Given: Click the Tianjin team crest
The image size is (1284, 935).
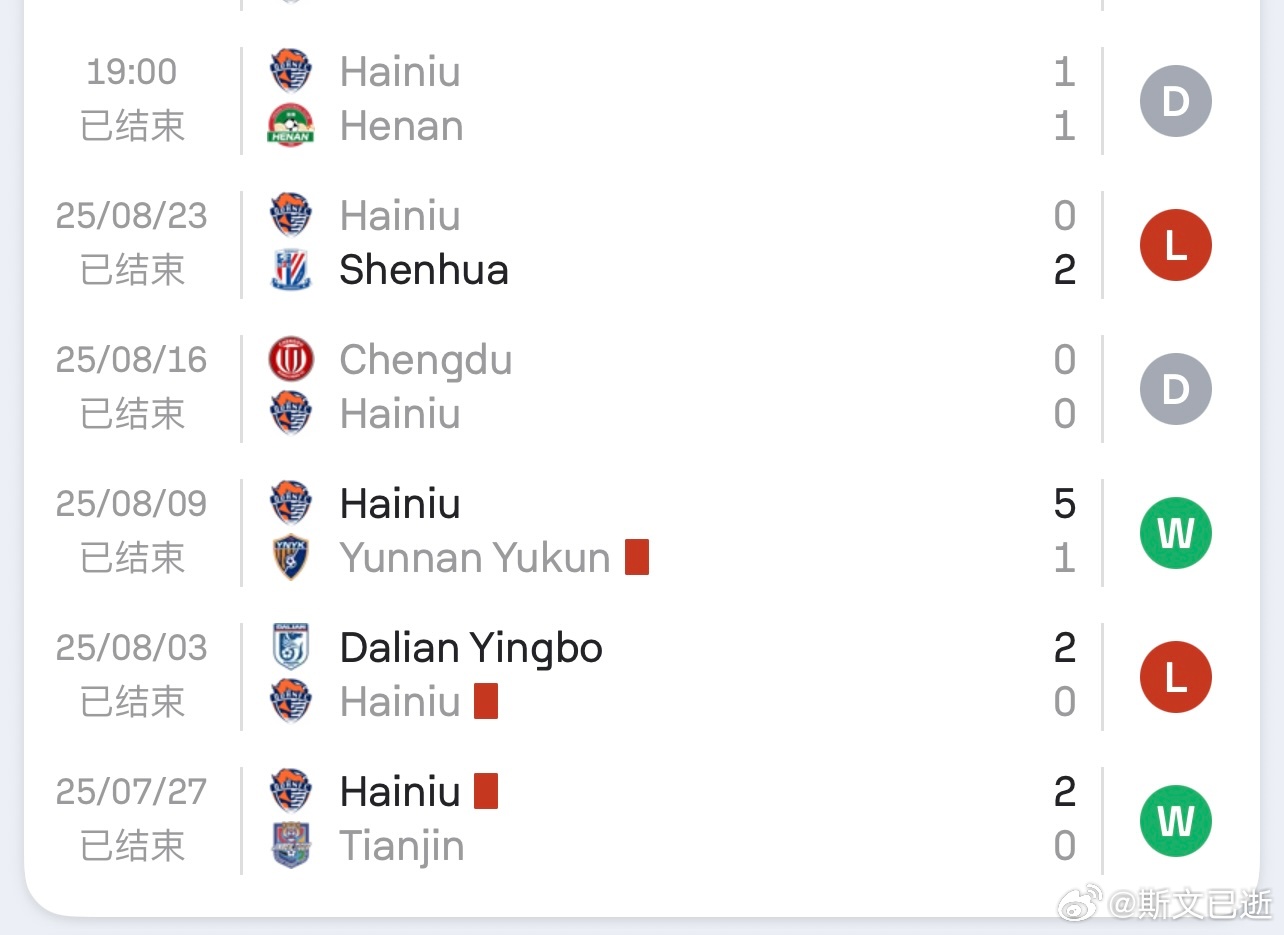Looking at the screenshot, I should coord(291,846).
